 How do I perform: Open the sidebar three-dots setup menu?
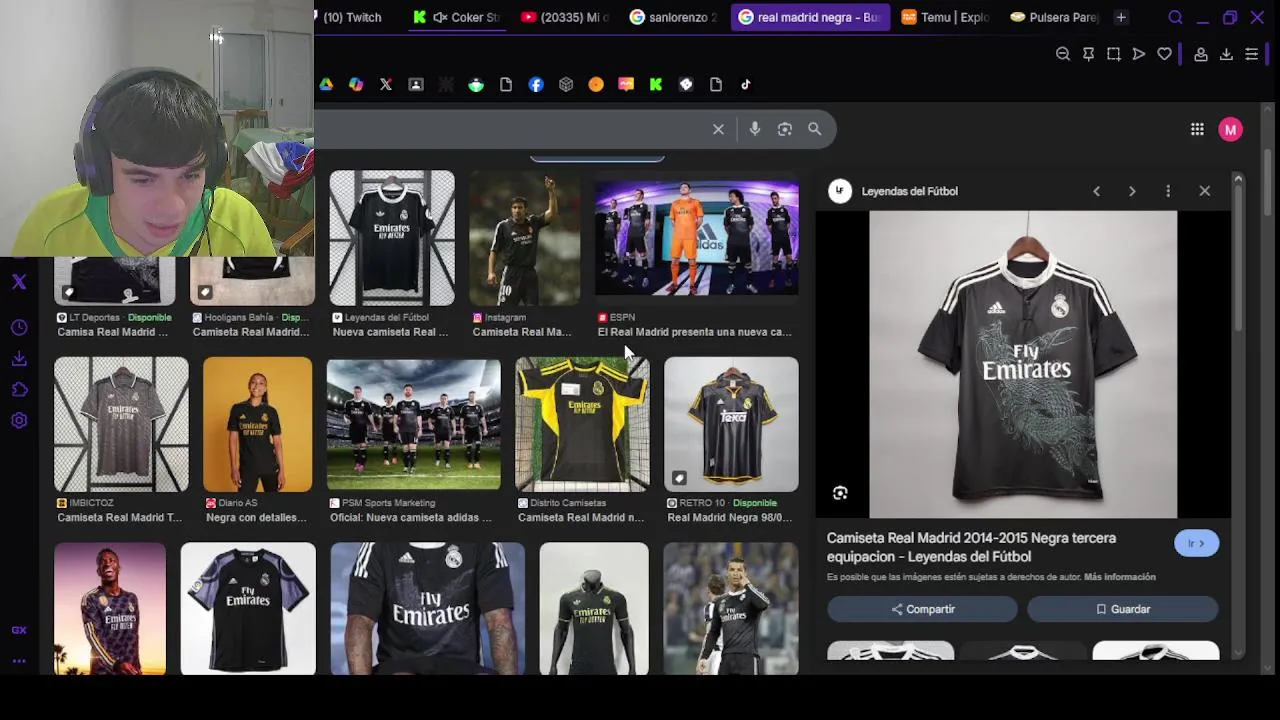19,661
